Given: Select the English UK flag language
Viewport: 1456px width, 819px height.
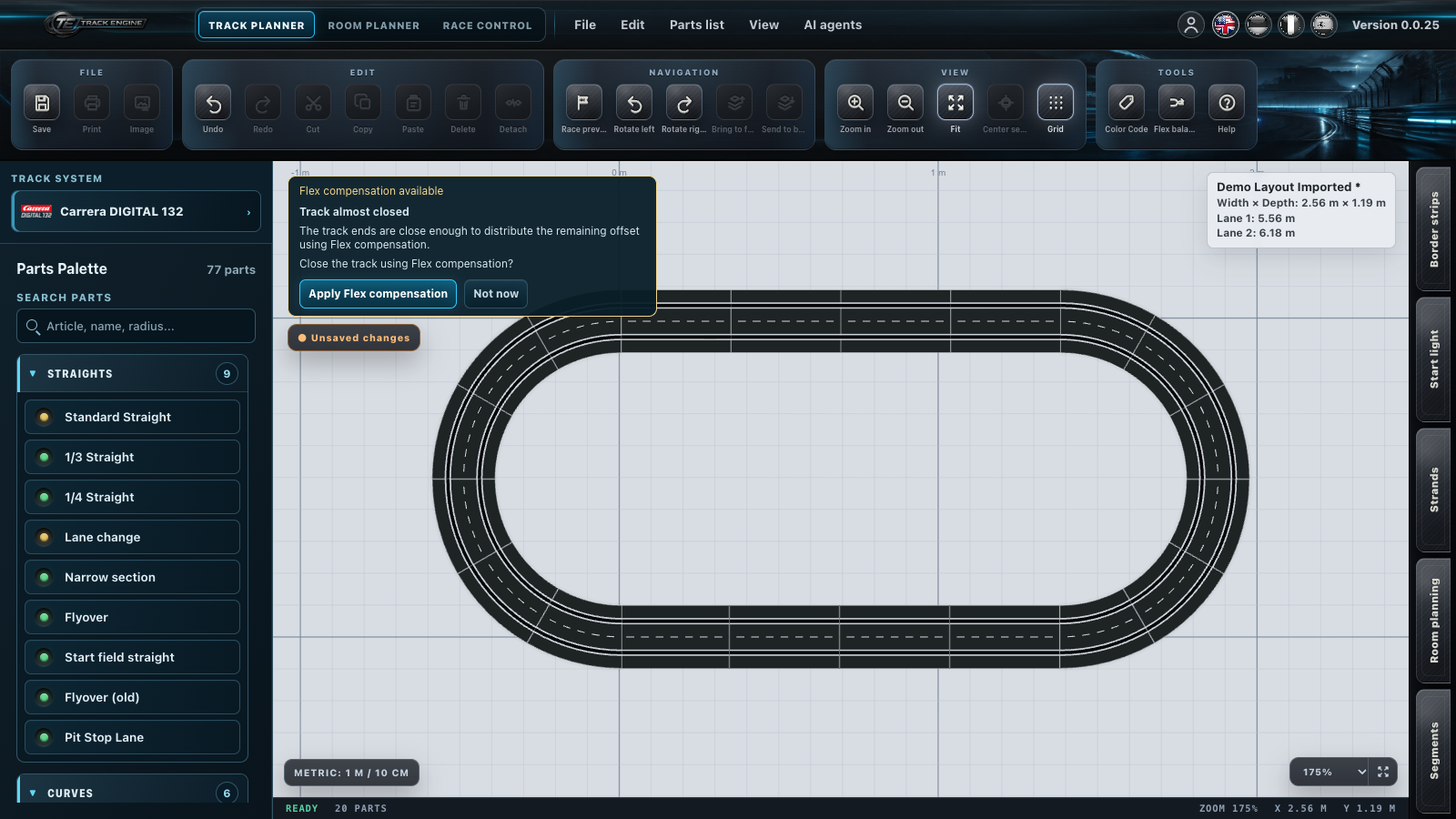Looking at the screenshot, I should pos(1225,25).
